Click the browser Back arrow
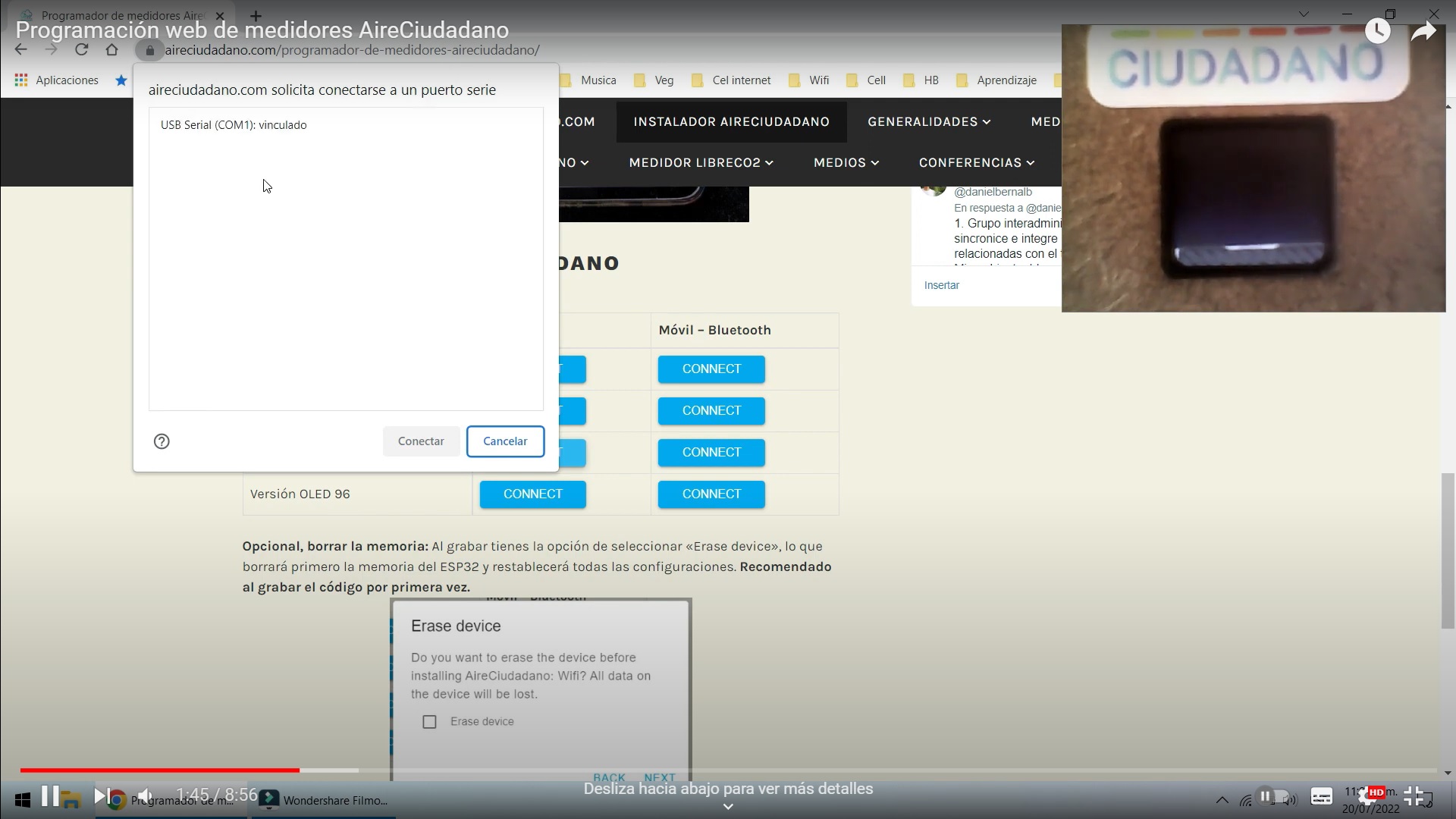The image size is (1456, 819). [x=21, y=50]
